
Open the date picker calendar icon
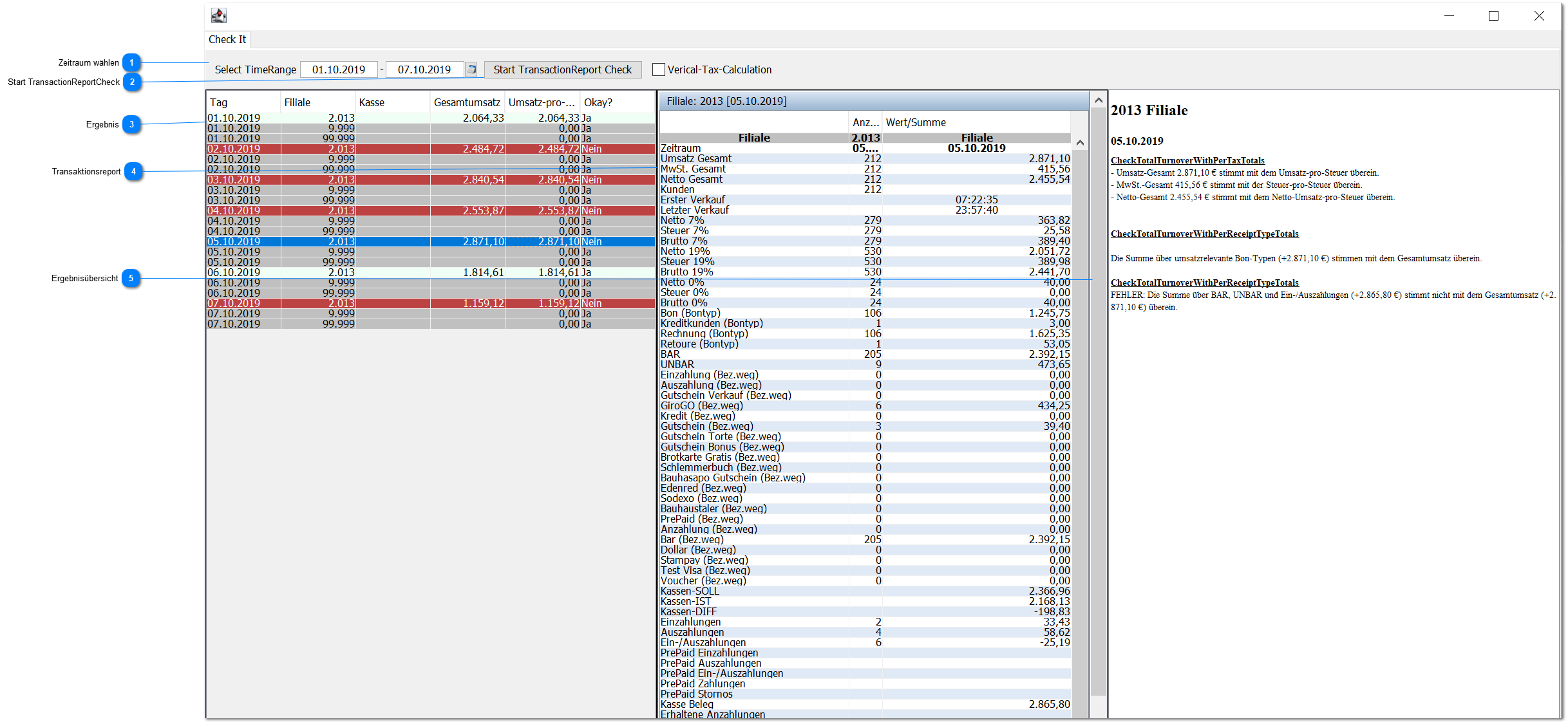pyautogui.click(x=471, y=70)
